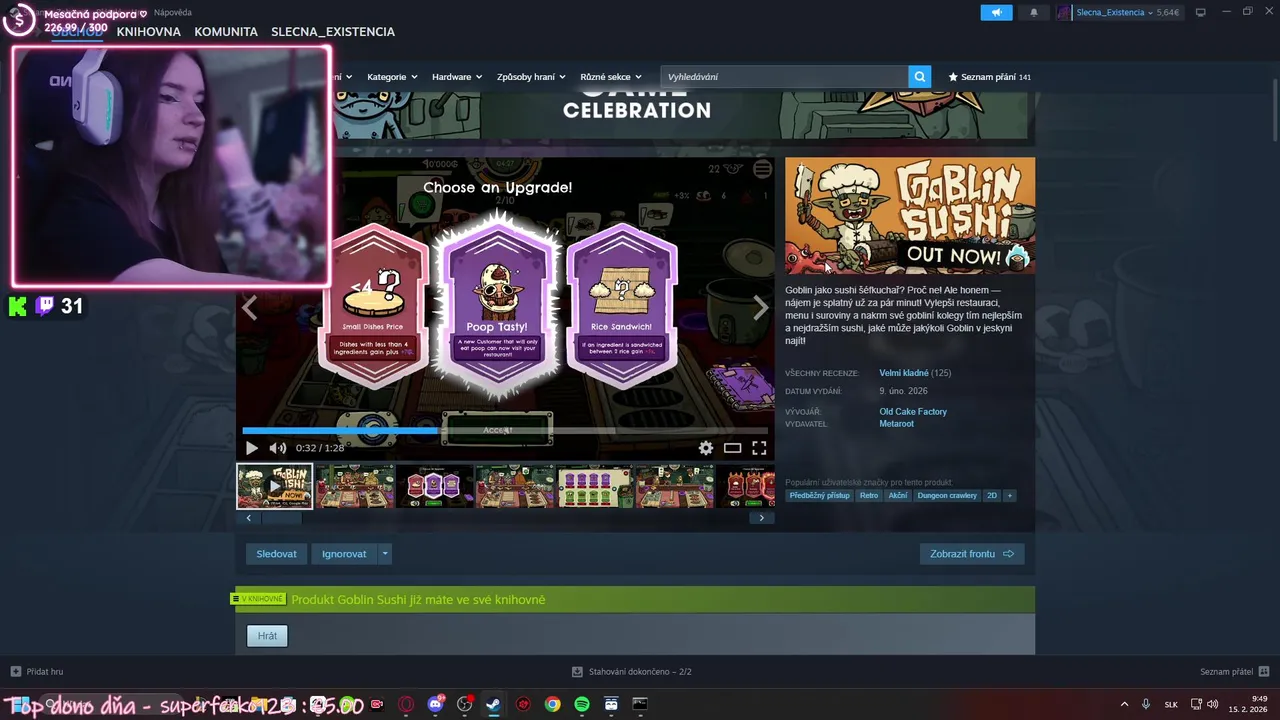The width and height of the screenshot is (1280, 720).
Task: Click the Vyhledávání search field
Action: pos(785,77)
